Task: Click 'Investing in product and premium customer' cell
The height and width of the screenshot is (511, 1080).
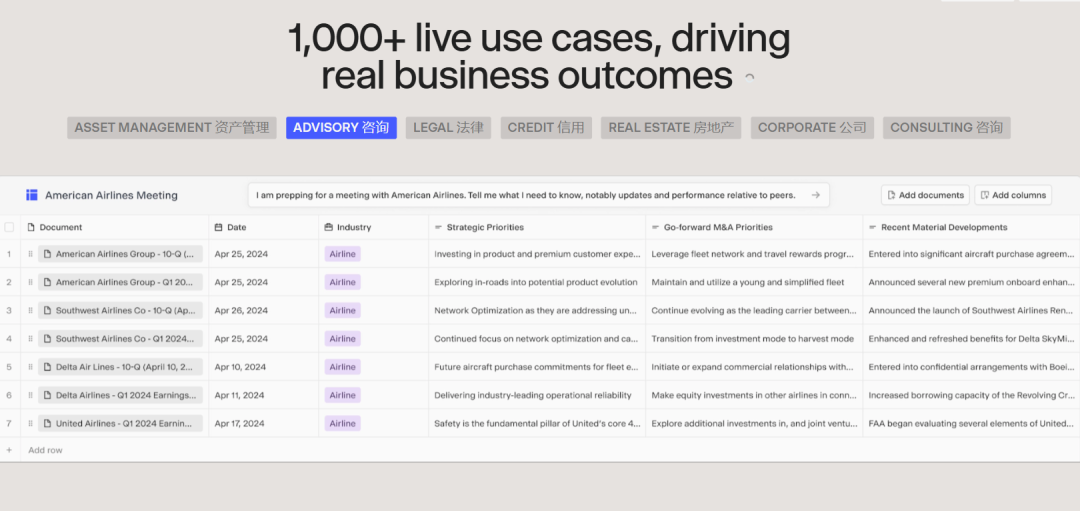Action: [537, 254]
